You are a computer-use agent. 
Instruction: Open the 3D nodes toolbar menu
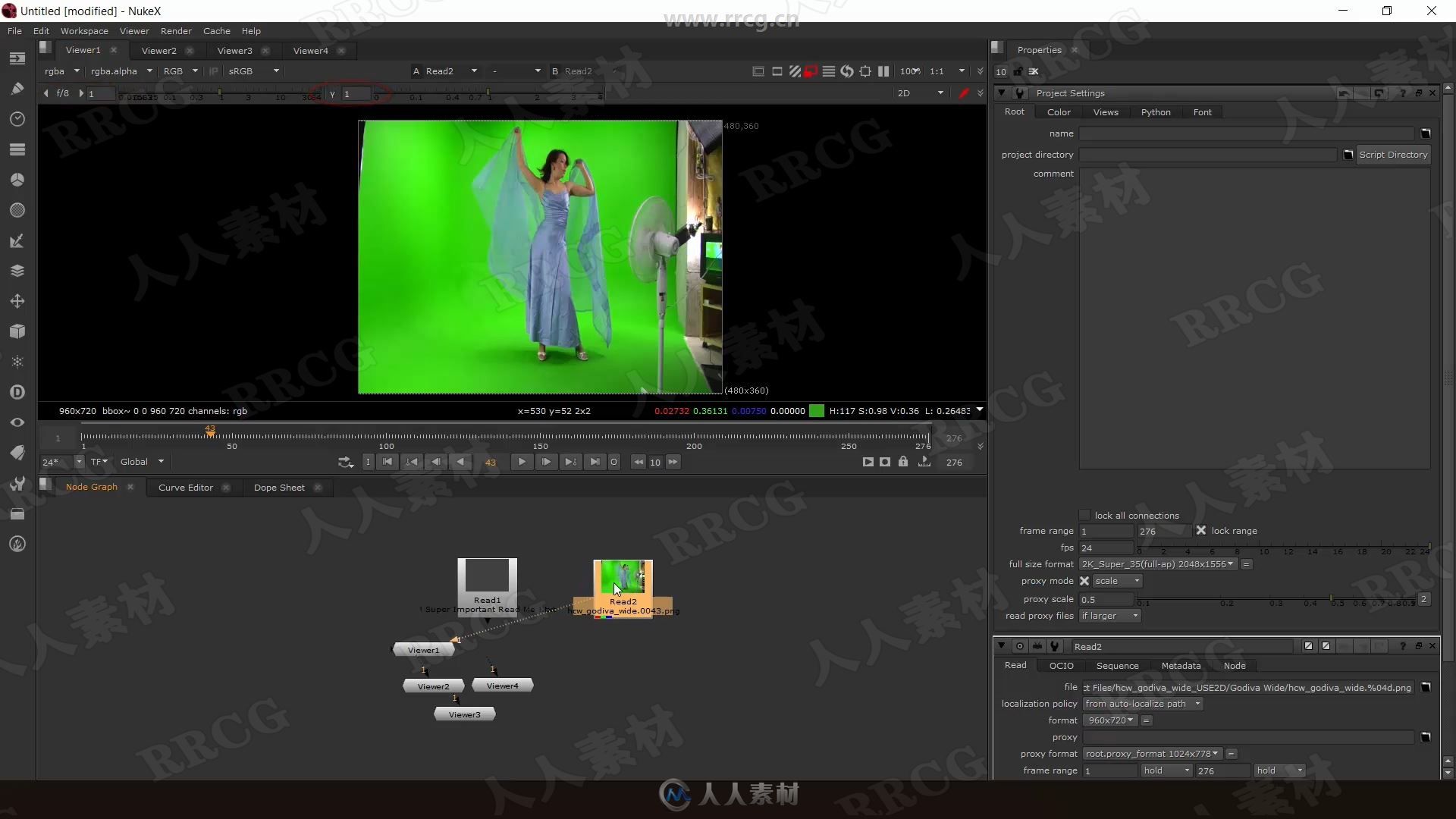tap(17, 331)
